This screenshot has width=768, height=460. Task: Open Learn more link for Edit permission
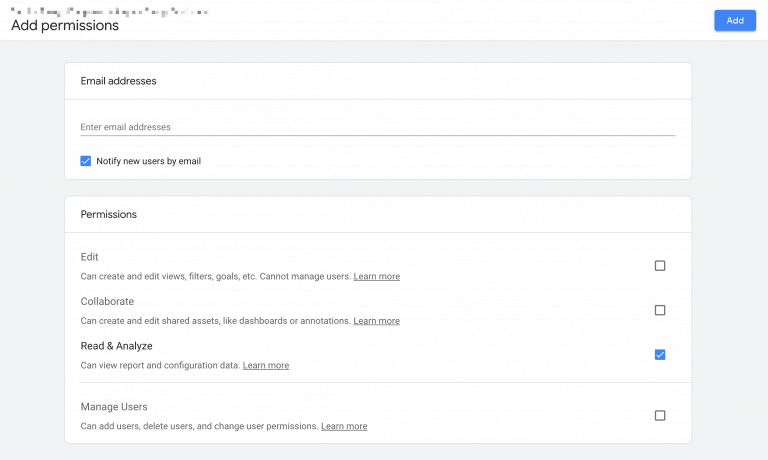[376, 277]
